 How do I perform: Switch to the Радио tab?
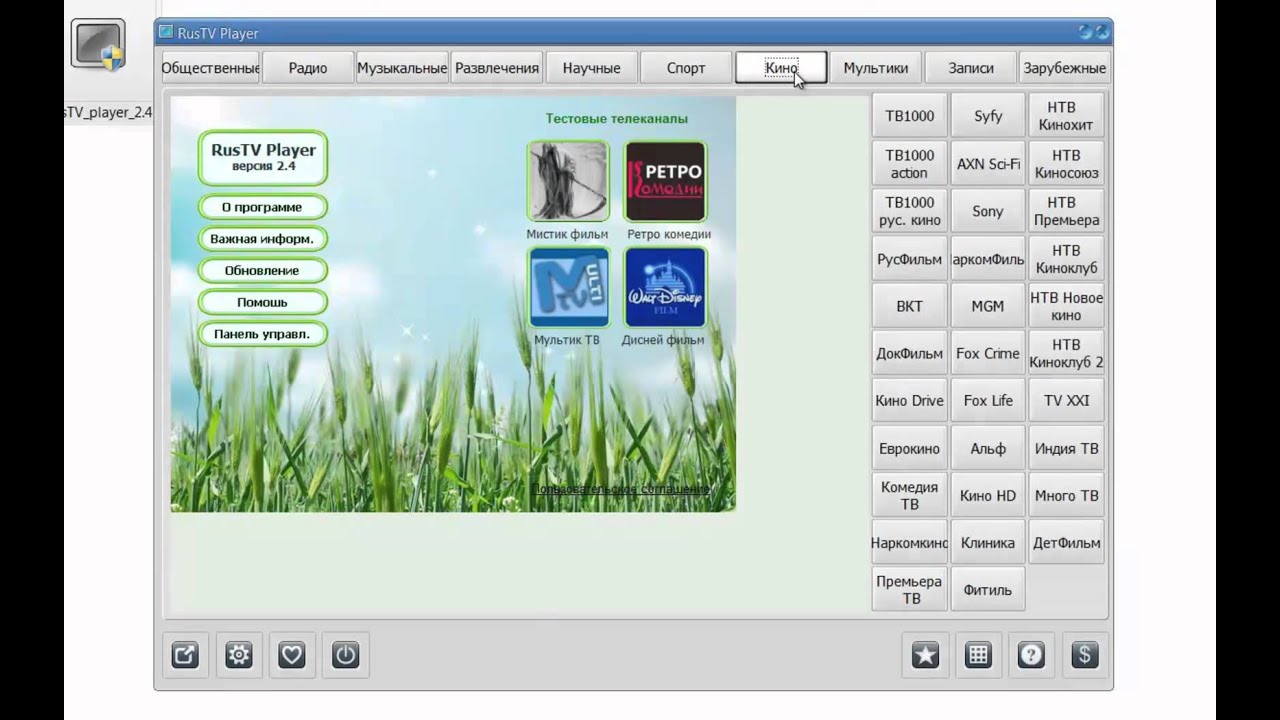pyautogui.click(x=308, y=68)
